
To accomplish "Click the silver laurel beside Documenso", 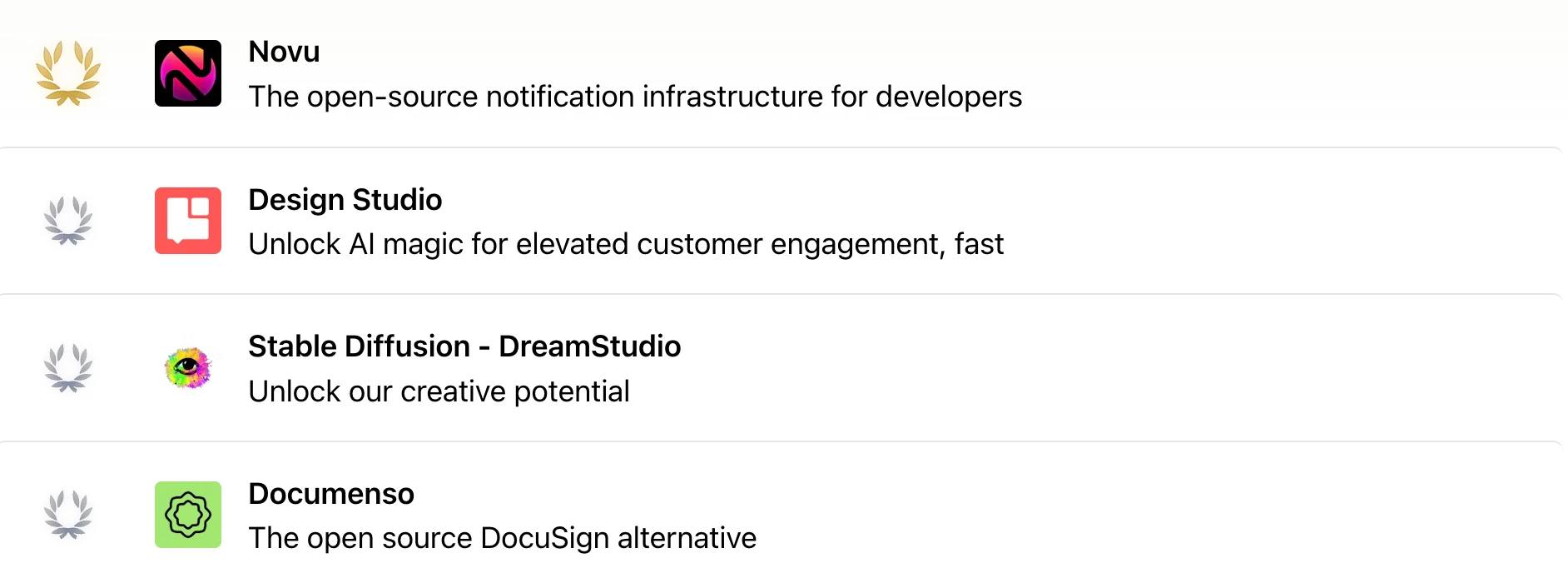I will (68, 515).
